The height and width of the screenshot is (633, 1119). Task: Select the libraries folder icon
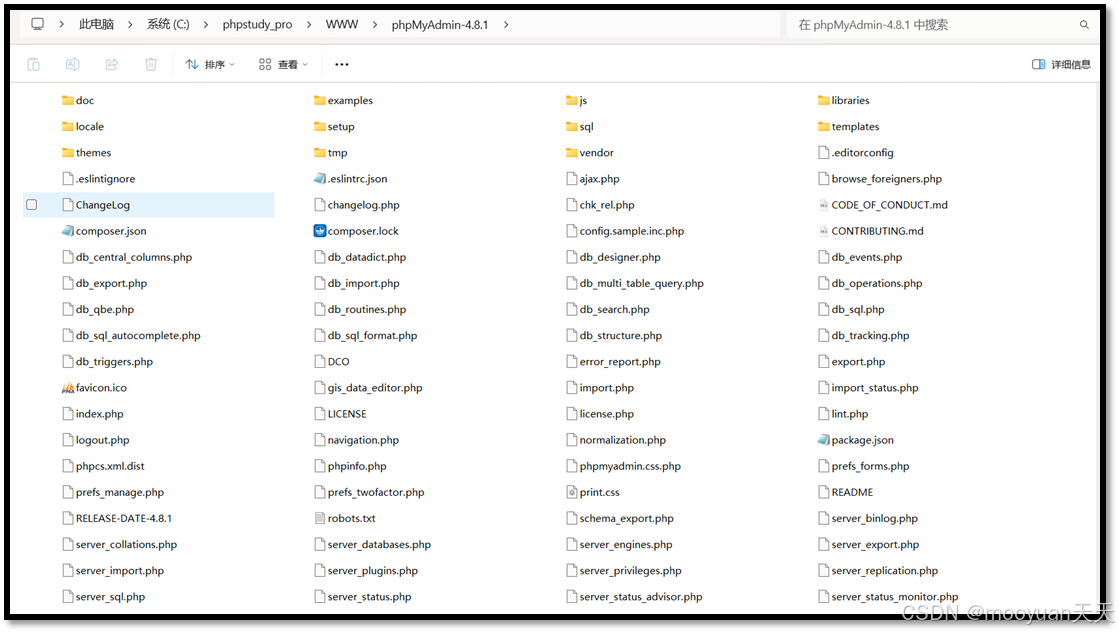(x=824, y=101)
